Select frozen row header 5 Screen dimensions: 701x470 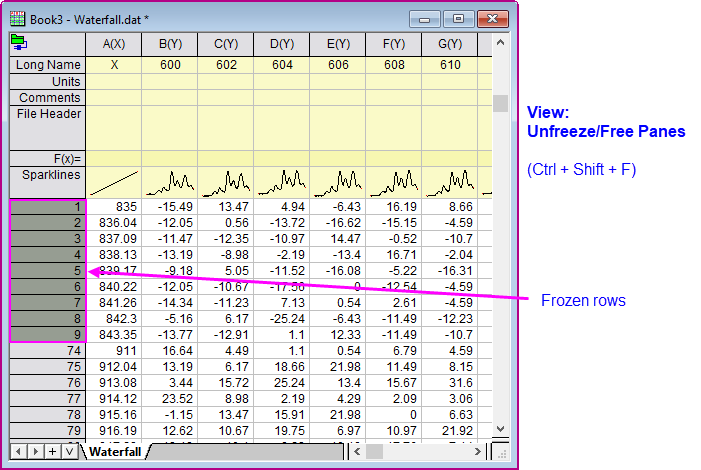(x=47, y=271)
